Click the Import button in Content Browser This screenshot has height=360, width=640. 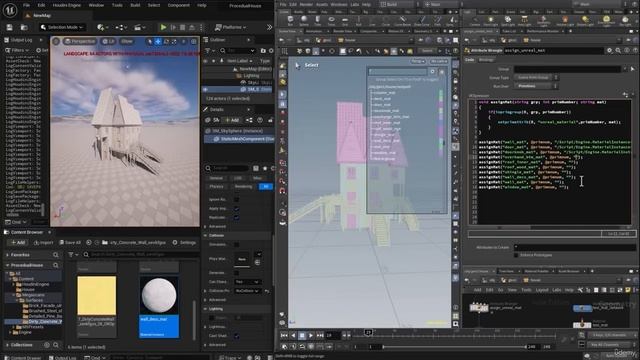pos(44,242)
